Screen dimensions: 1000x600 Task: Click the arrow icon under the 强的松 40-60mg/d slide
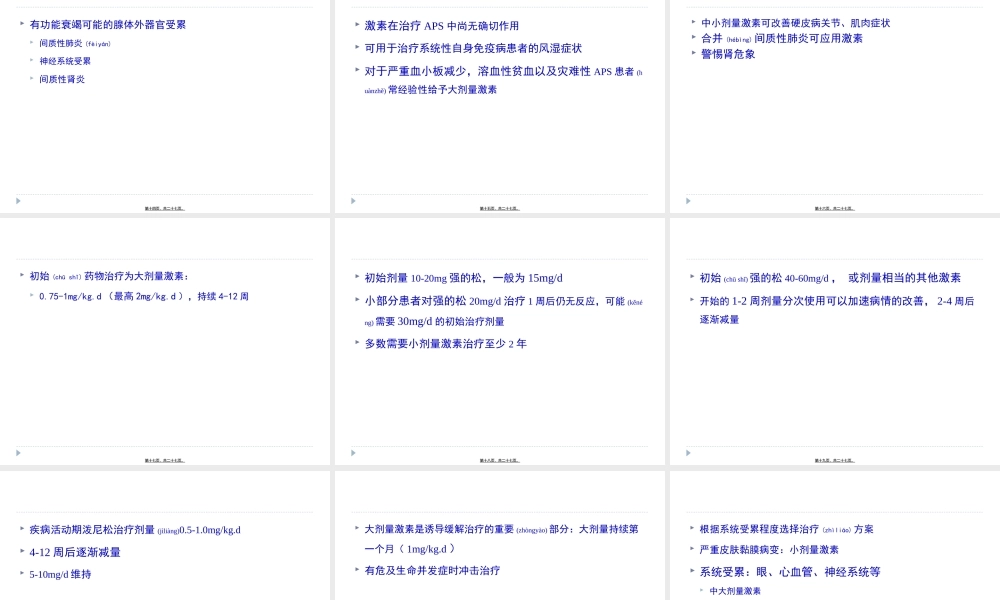(687, 452)
